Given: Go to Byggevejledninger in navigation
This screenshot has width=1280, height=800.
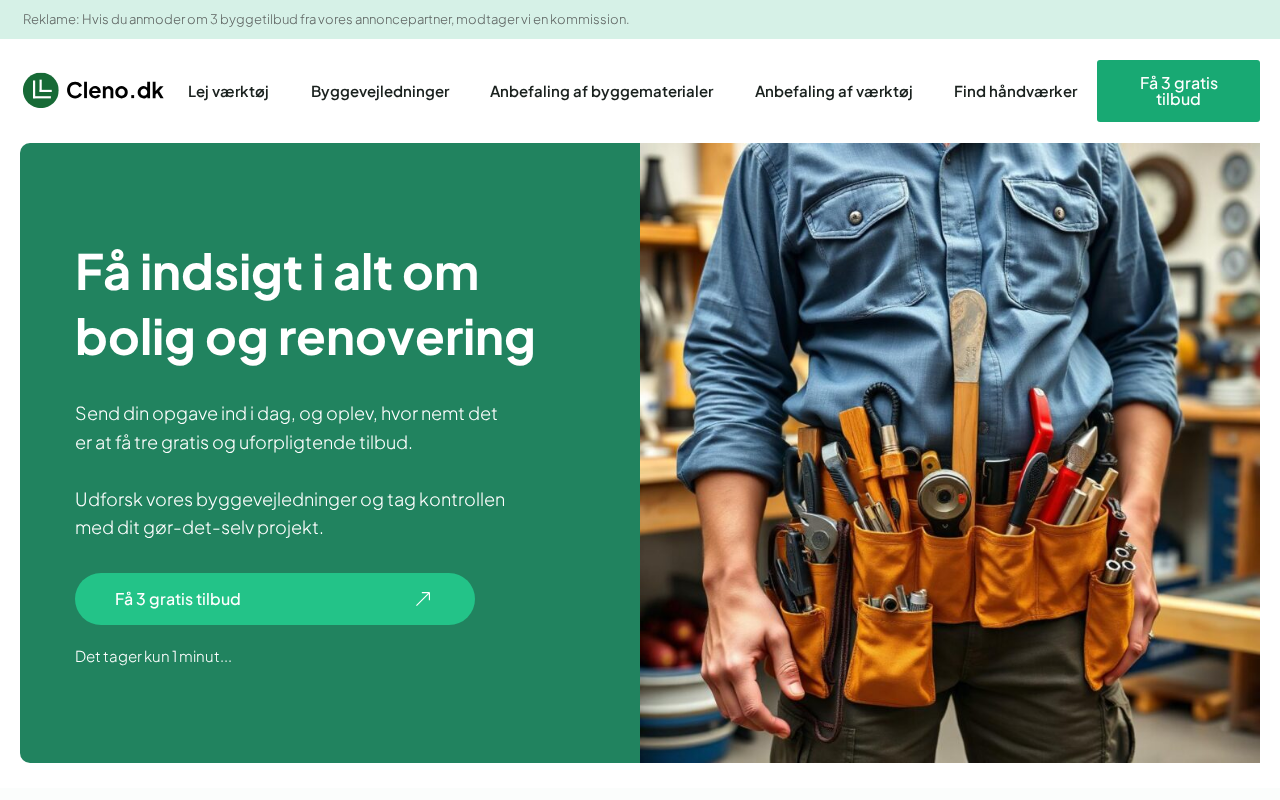Looking at the screenshot, I should pyautogui.click(x=380, y=91).
